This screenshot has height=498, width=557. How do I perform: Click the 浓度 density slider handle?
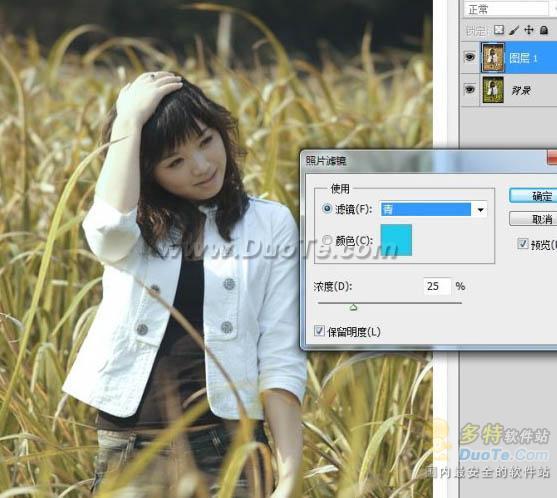(x=353, y=308)
